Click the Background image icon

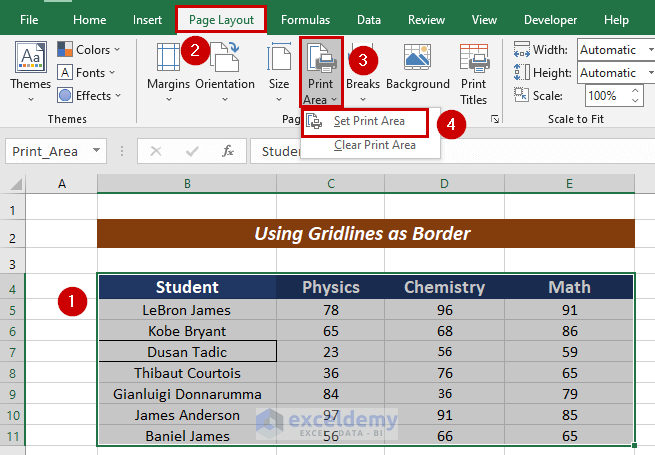[417, 57]
